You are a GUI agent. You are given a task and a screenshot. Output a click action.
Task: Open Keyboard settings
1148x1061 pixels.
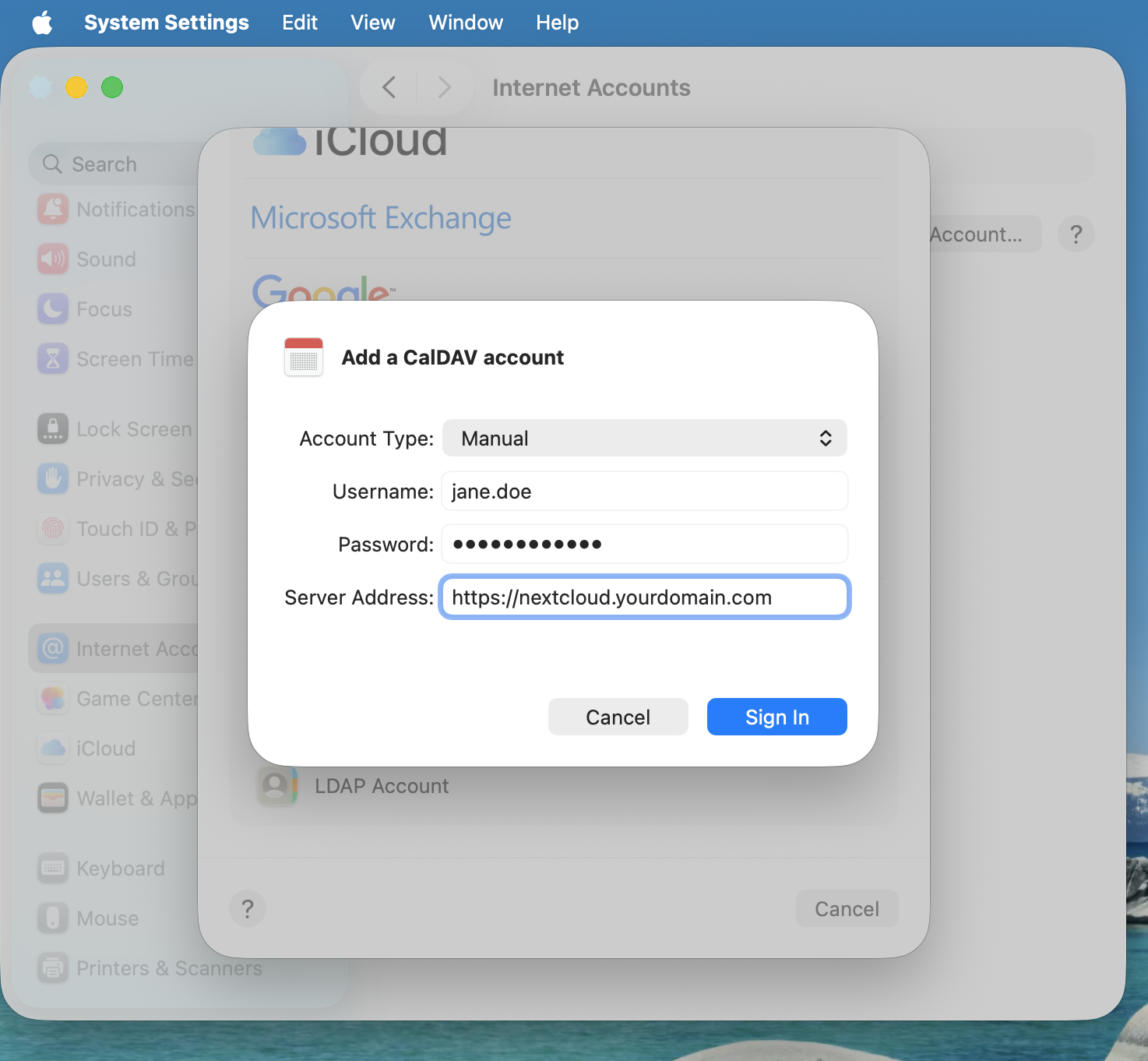pyautogui.click(x=119, y=868)
